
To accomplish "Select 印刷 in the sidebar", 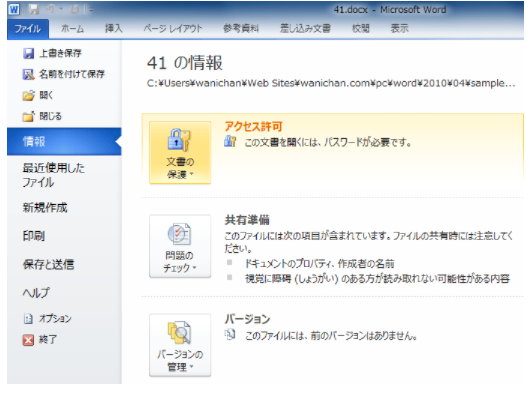I will 34,236.
